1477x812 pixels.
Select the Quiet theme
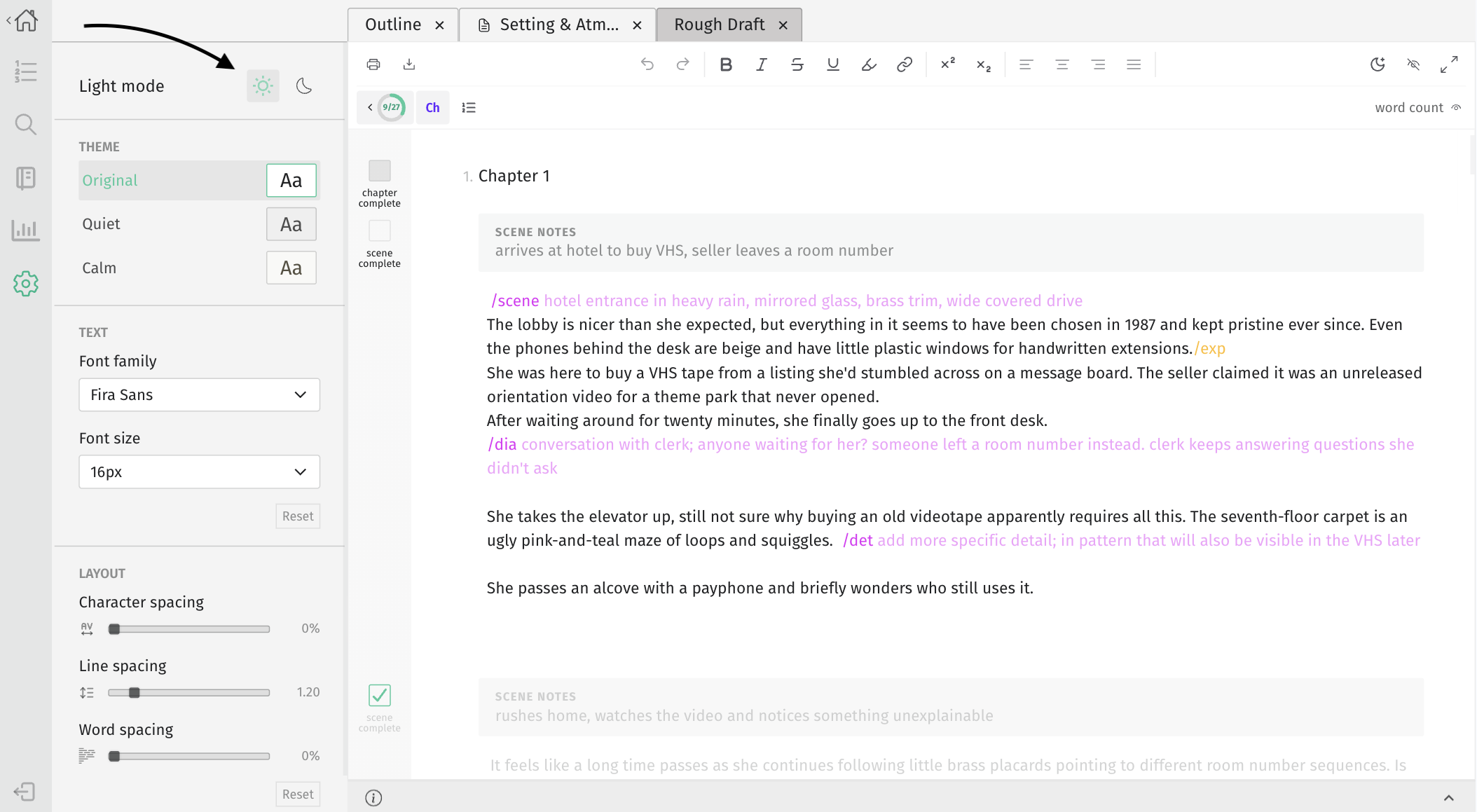[x=200, y=224]
